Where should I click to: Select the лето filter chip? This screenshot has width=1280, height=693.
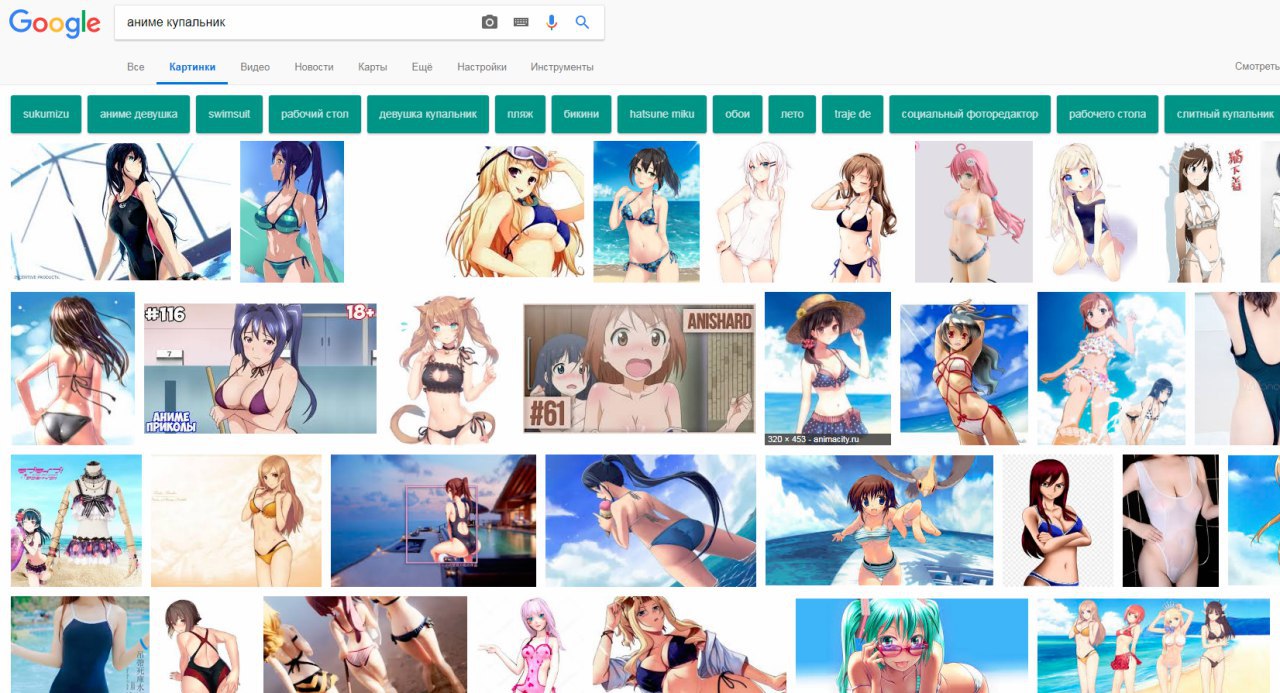[x=792, y=114]
